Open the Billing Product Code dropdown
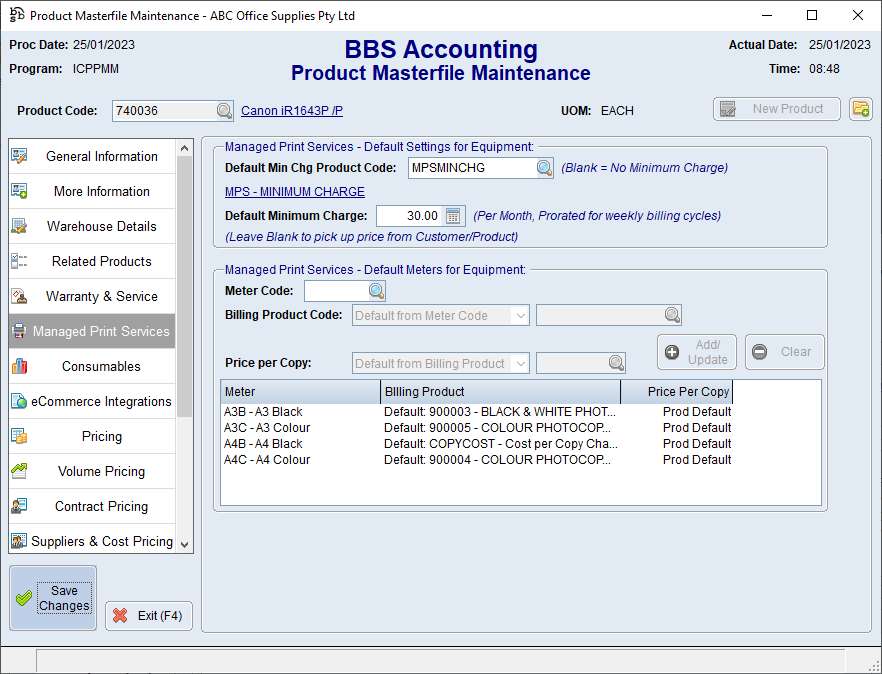The height and width of the screenshot is (674, 882). [519, 316]
